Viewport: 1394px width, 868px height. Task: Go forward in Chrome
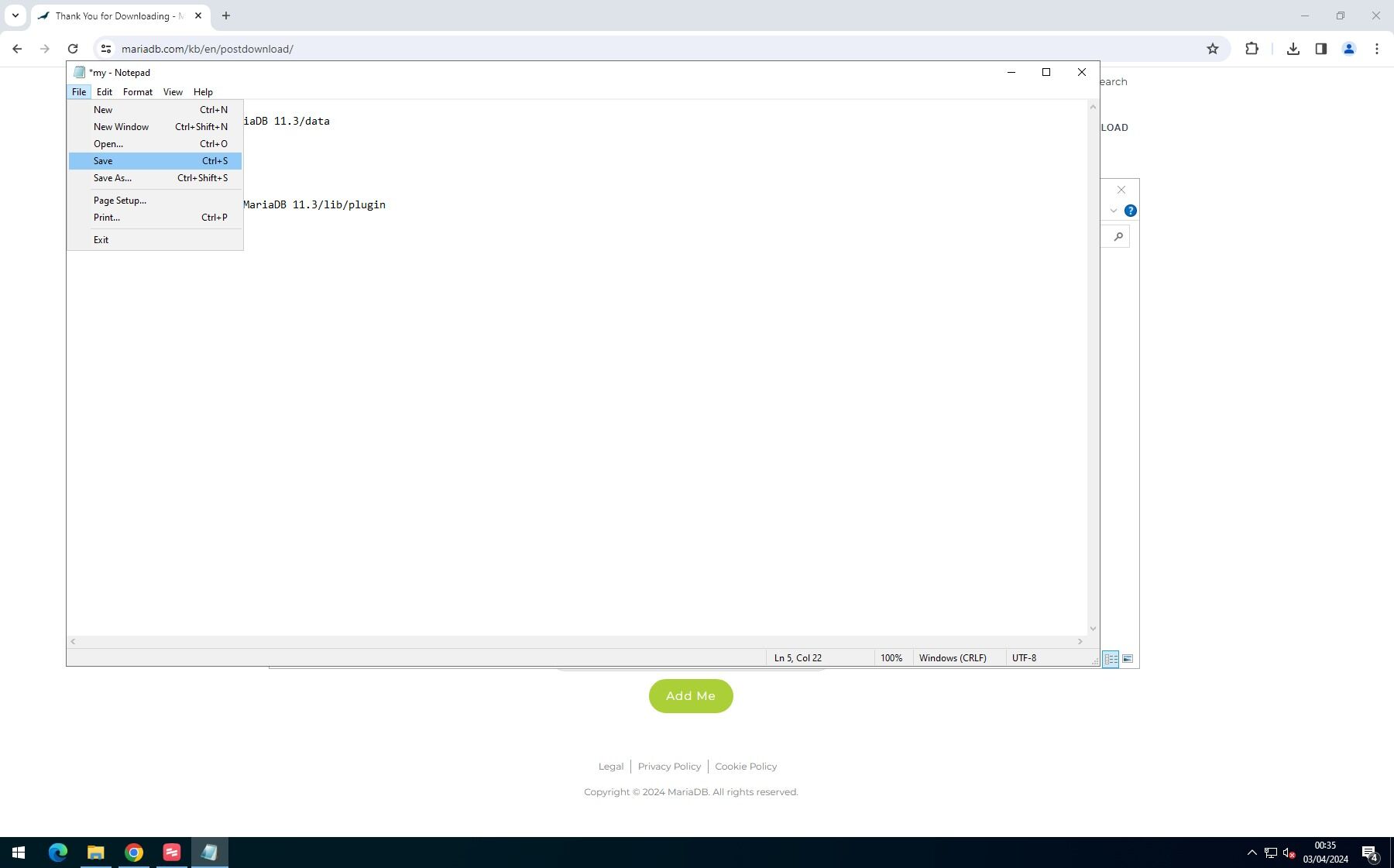[45, 49]
